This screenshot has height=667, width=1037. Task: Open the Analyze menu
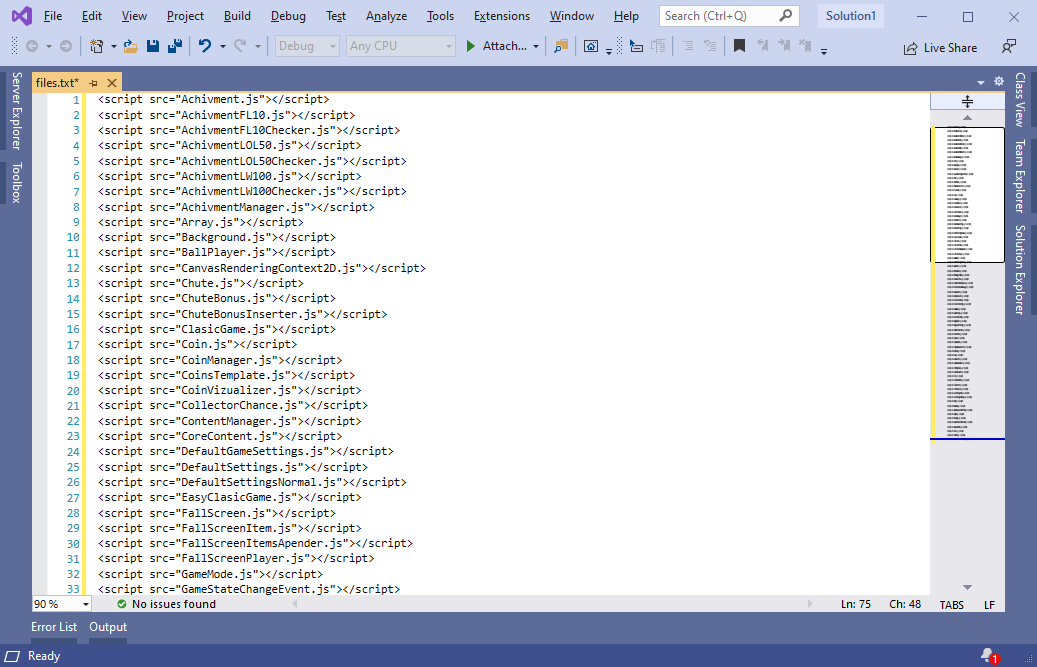[386, 16]
